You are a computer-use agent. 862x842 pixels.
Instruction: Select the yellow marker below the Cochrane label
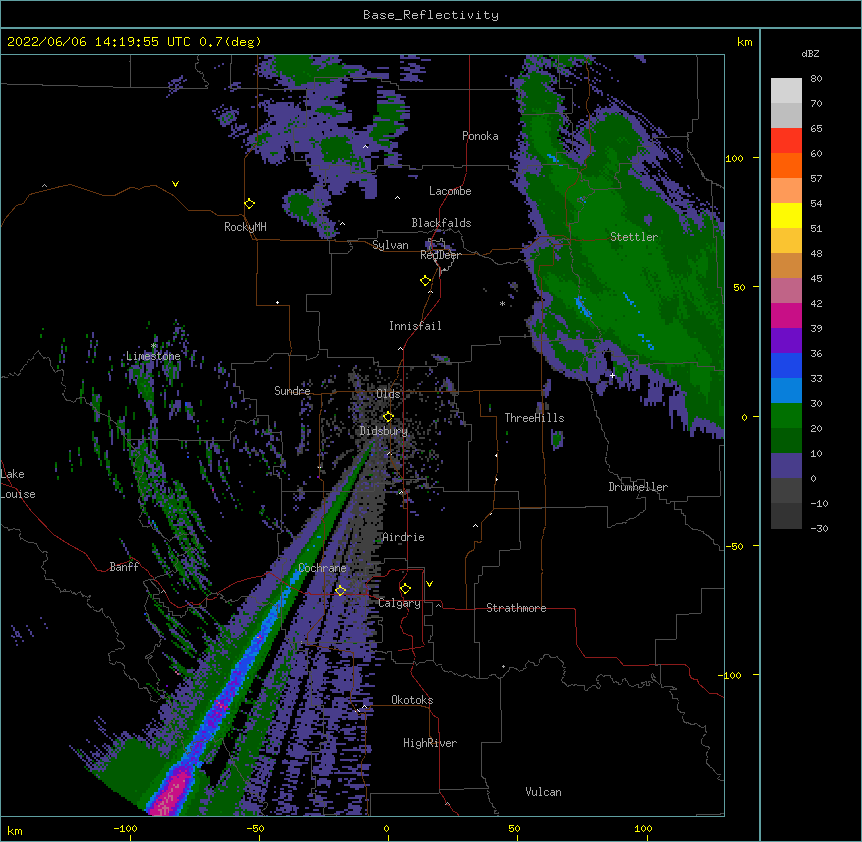(340, 590)
